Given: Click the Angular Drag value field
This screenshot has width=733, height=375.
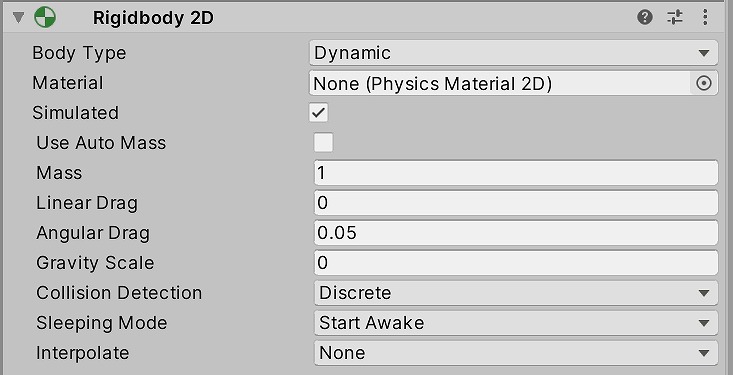Looking at the screenshot, I should click(x=516, y=233).
